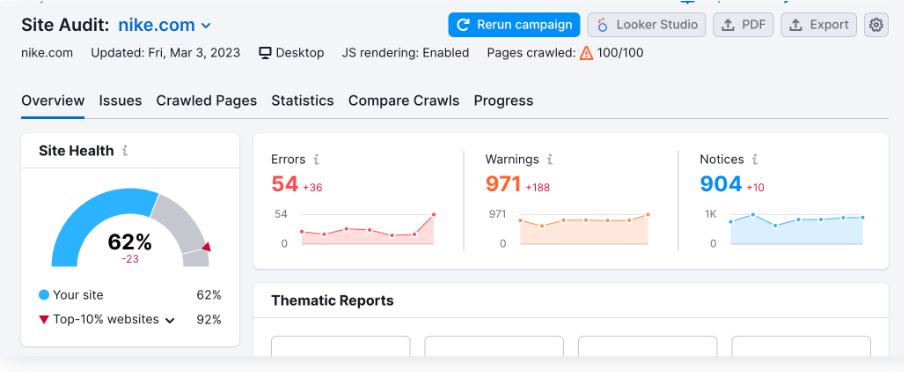Open the Issues tab
The width and height of the screenshot is (904, 372).
click(x=120, y=100)
